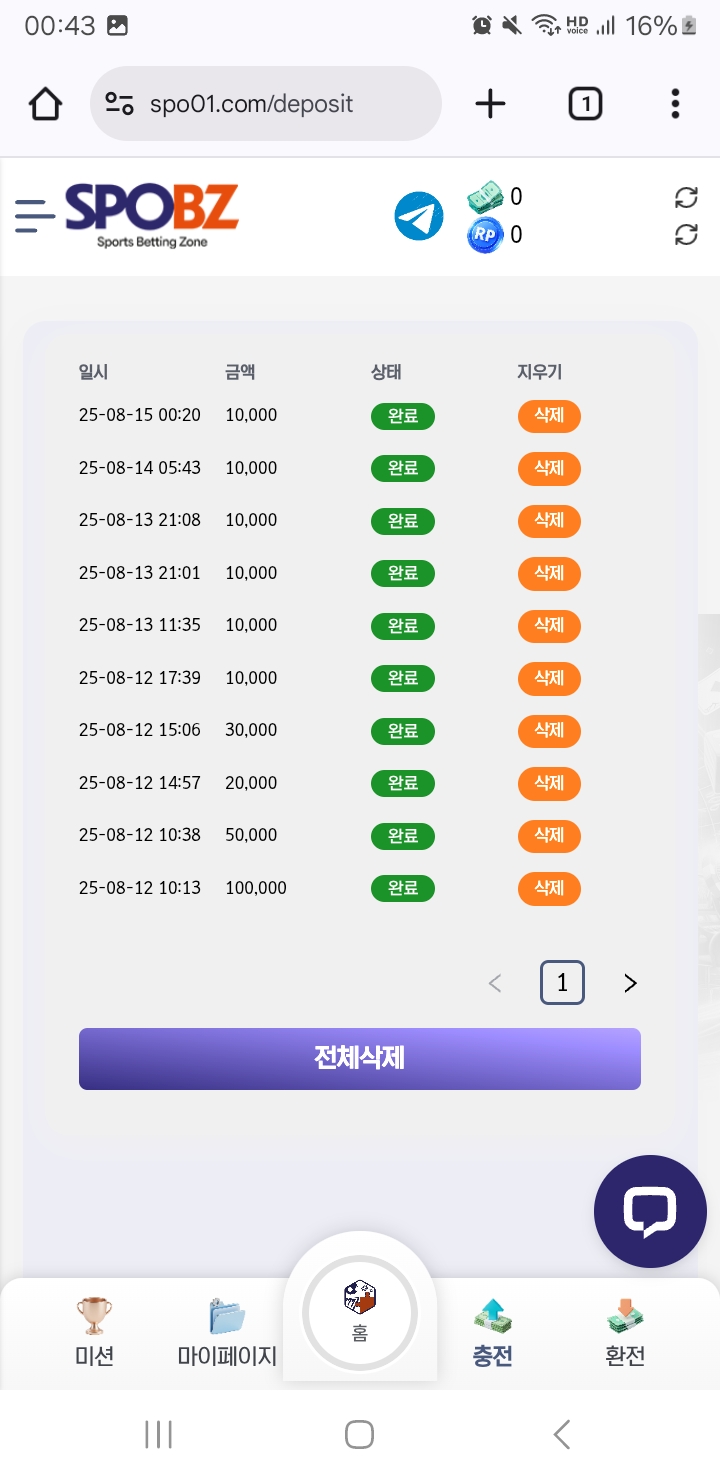The width and height of the screenshot is (720, 1480).
Task: Open the 마이페이지 tab
Action: (227, 1332)
